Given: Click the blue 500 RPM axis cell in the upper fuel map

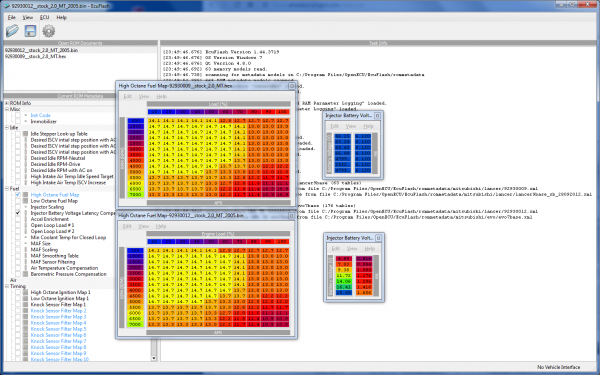Looking at the screenshot, I should coord(135,121).
